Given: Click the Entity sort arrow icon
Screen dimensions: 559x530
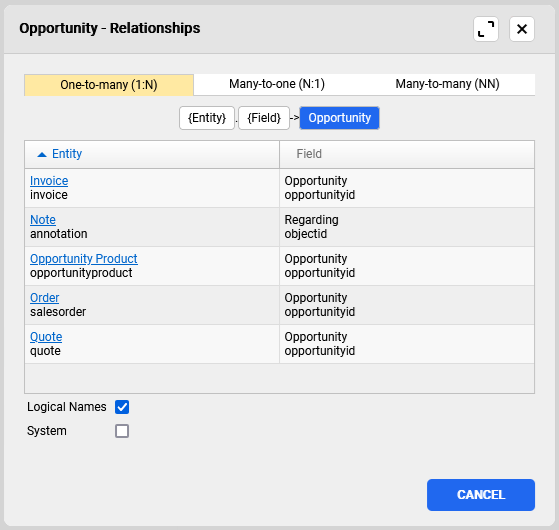Looking at the screenshot, I should pyautogui.click(x=42, y=154).
